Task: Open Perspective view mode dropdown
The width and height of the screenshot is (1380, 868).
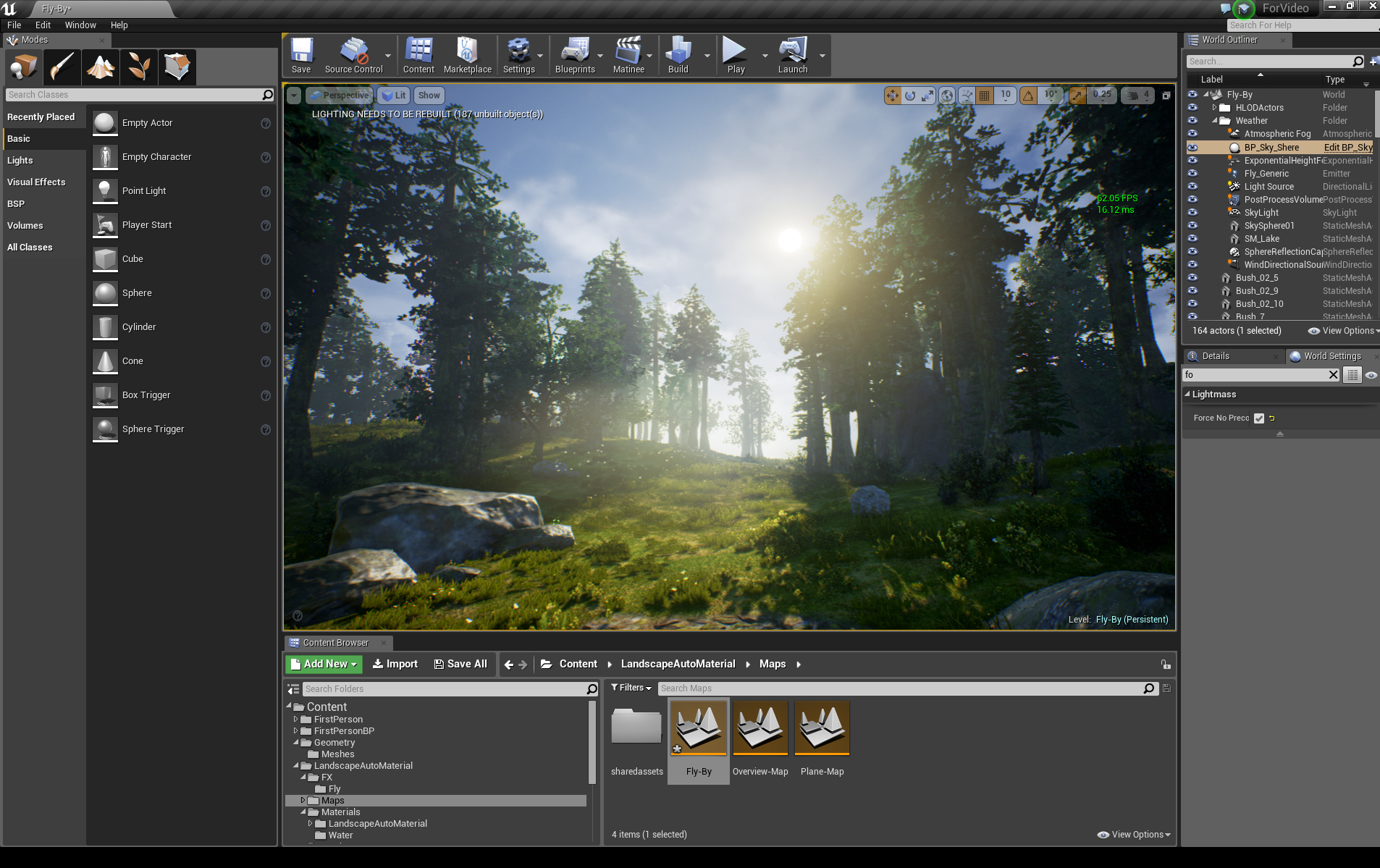Action: coord(340,96)
